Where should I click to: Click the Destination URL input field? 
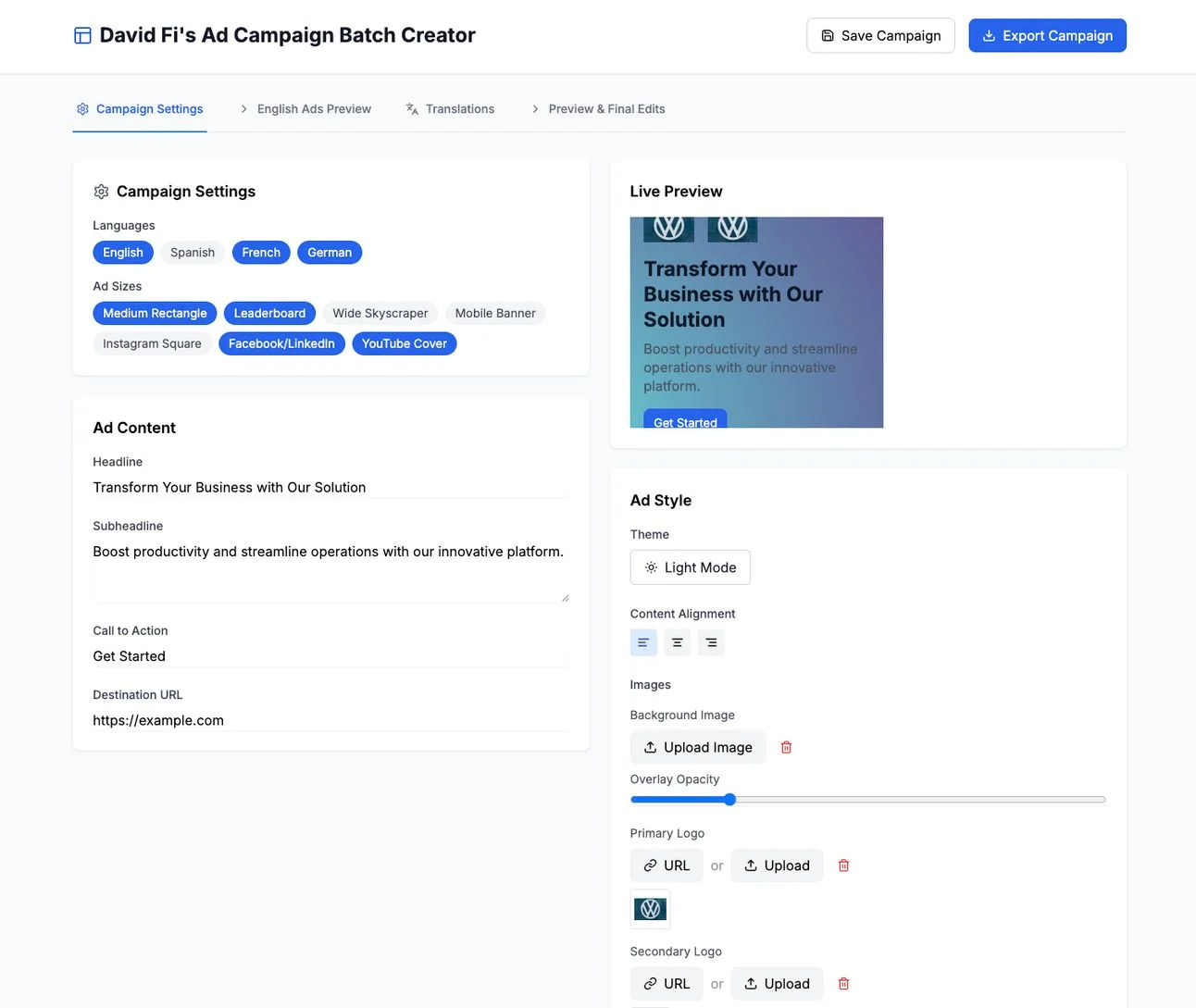point(330,720)
